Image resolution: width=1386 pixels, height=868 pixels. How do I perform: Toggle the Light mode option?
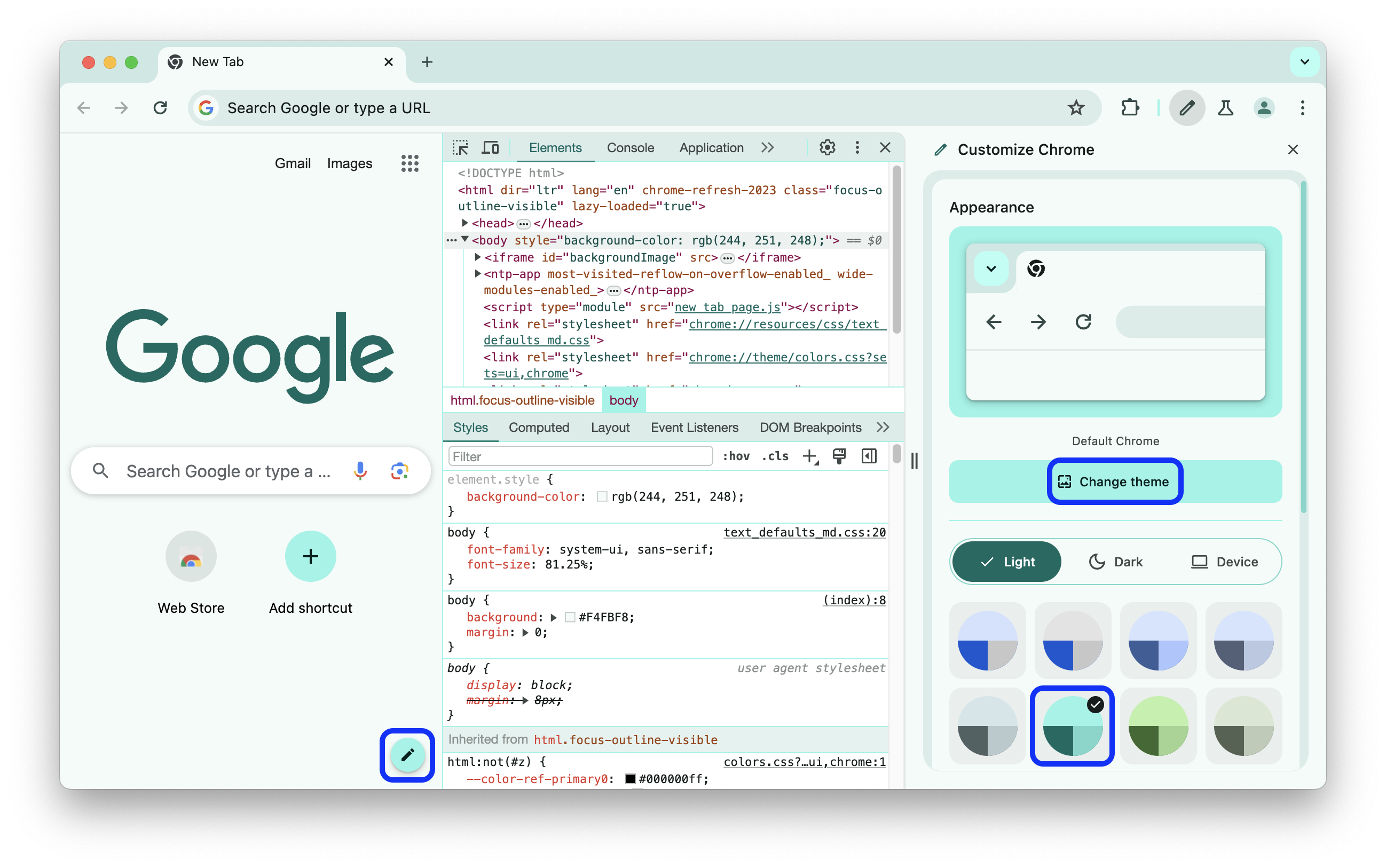(1006, 561)
